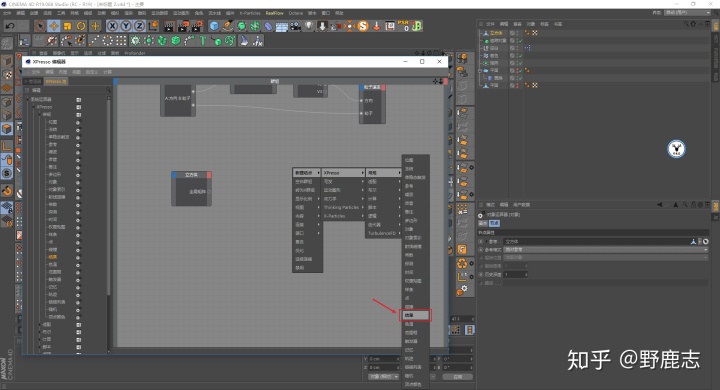
Task: Open the RealFlow menu in the menu bar
Action: [x=275, y=13]
